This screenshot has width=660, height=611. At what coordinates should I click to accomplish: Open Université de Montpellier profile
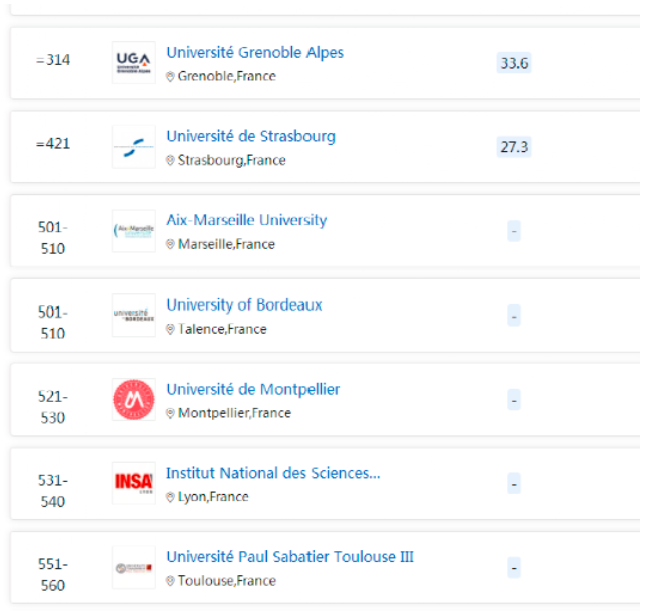pyautogui.click(x=253, y=389)
